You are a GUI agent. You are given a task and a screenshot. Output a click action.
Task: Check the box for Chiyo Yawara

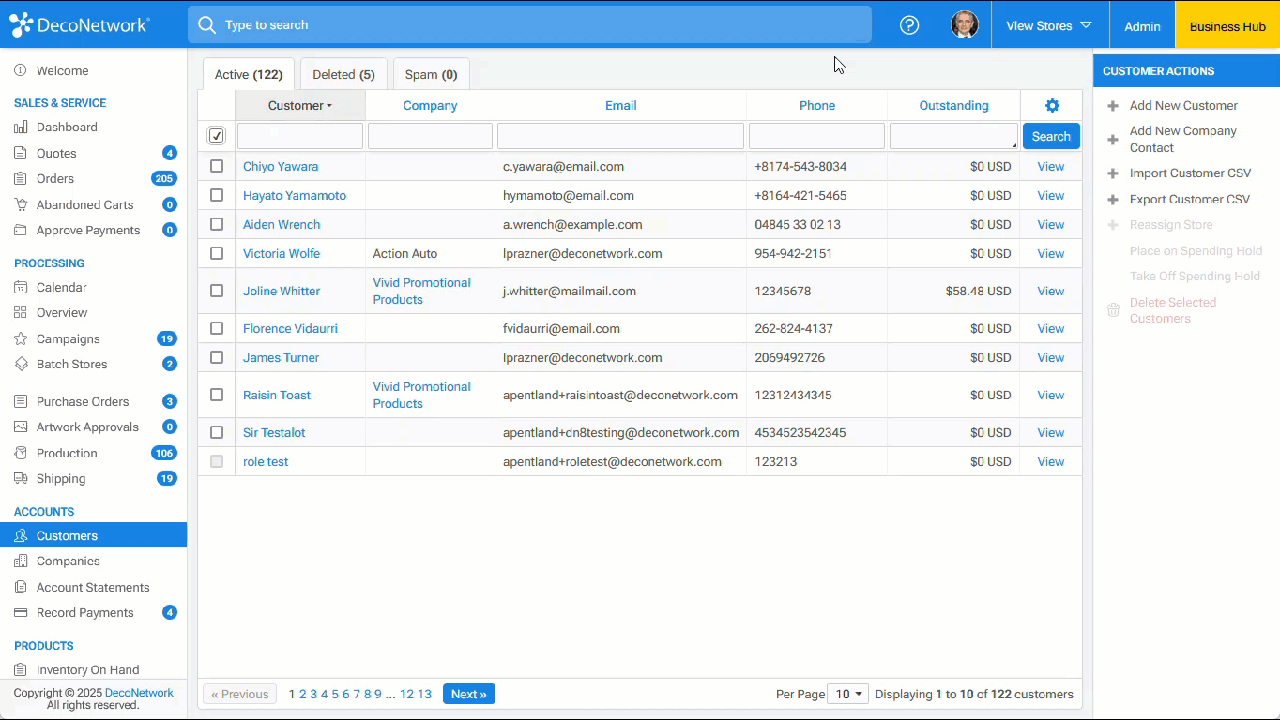pyautogui.click(x=216, y=167)
